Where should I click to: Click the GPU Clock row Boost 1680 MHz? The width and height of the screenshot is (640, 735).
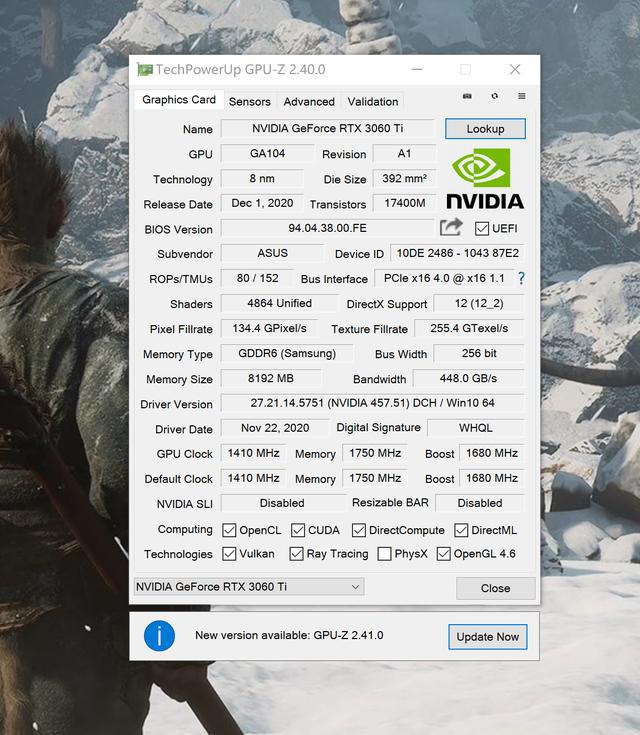(x=492, y=453)
